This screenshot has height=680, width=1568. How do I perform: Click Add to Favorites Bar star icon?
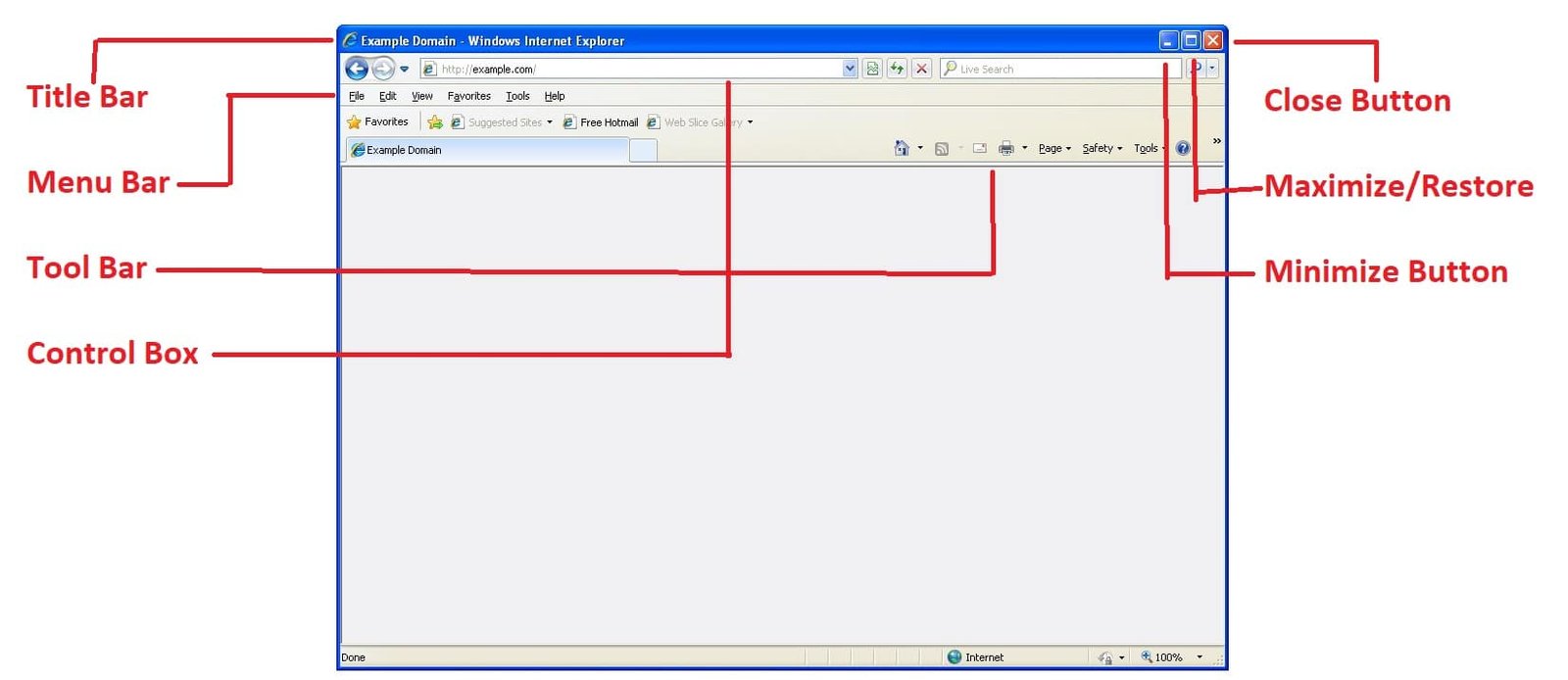click(x=434, y=122)
